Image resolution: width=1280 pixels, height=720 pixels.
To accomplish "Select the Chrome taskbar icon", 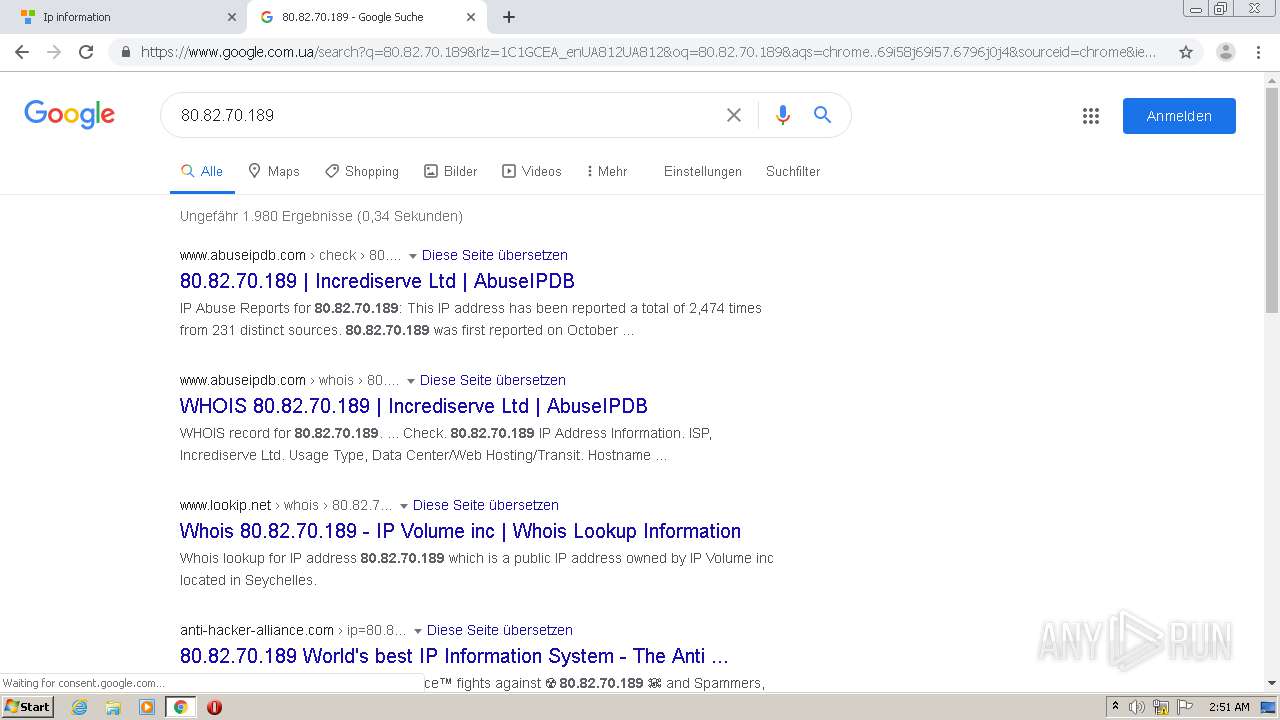I will click(x=180, y=707).
